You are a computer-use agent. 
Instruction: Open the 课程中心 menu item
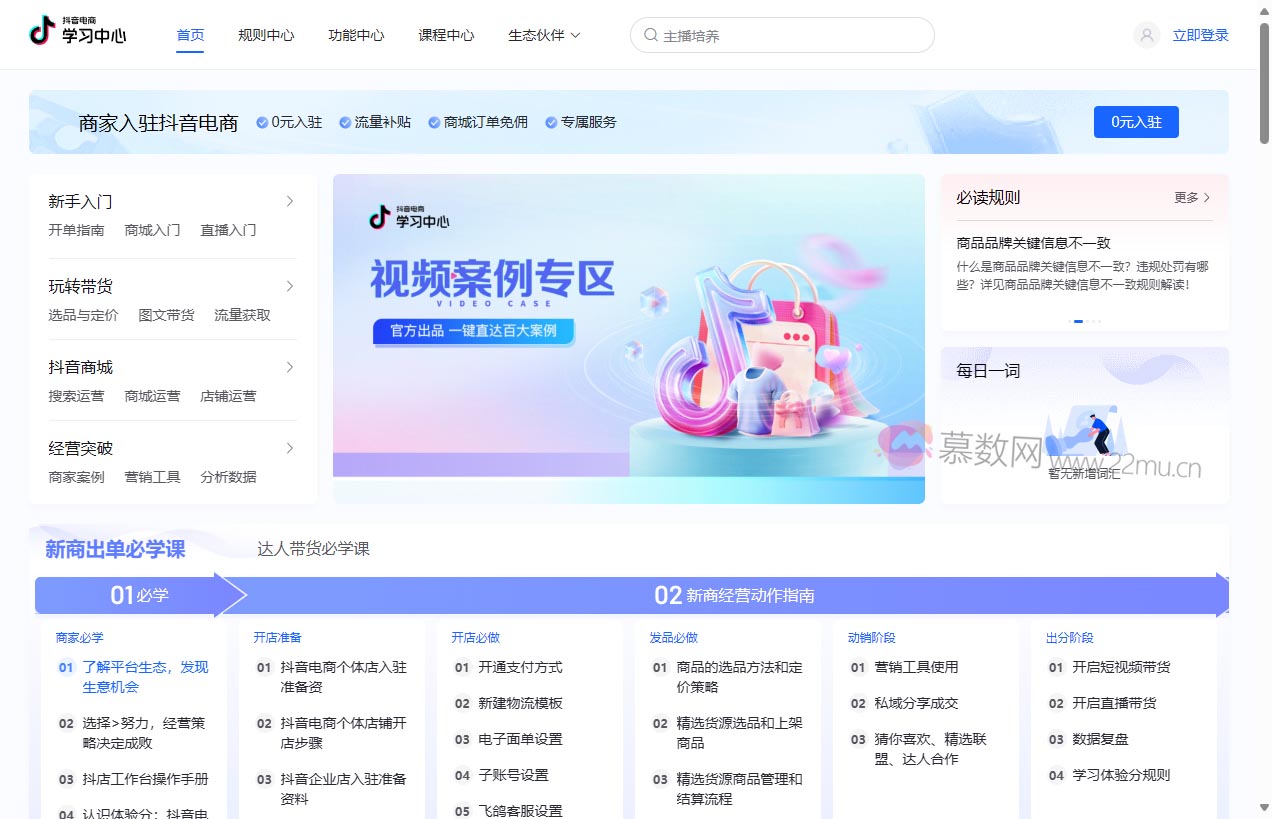pyautogui.click(x=446, y=33)
